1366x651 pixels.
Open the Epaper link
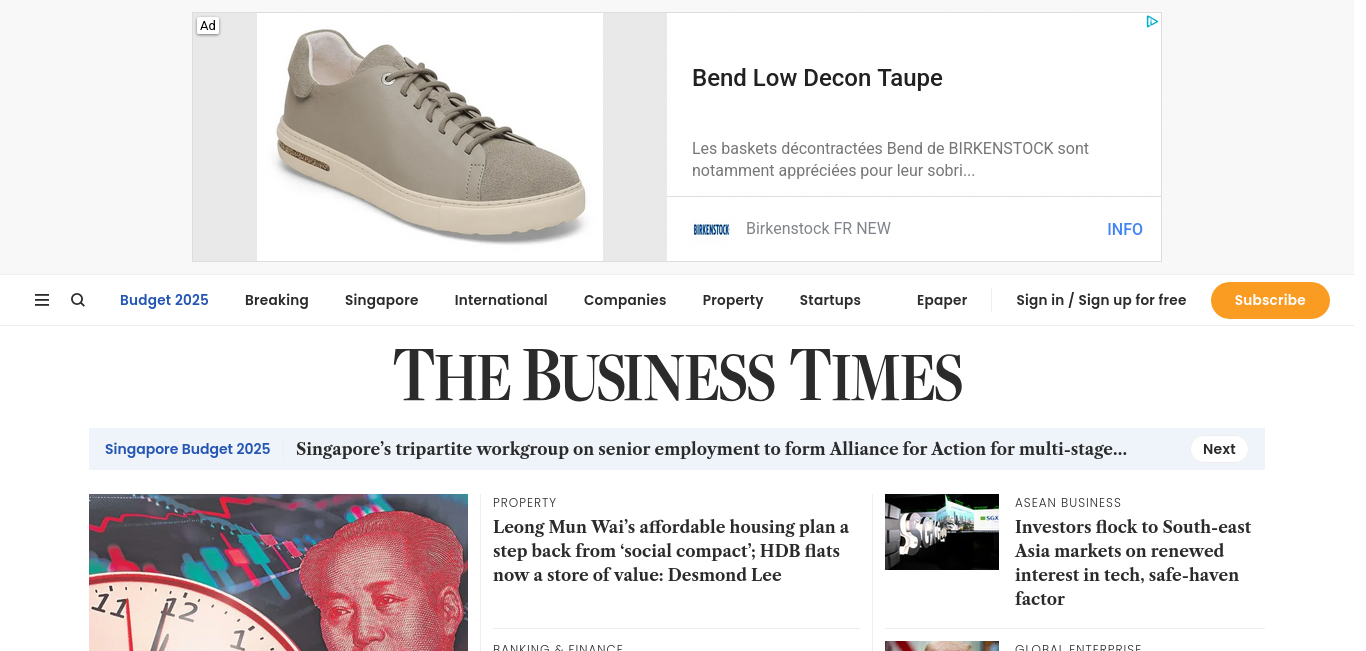click(x=942, y=300)
